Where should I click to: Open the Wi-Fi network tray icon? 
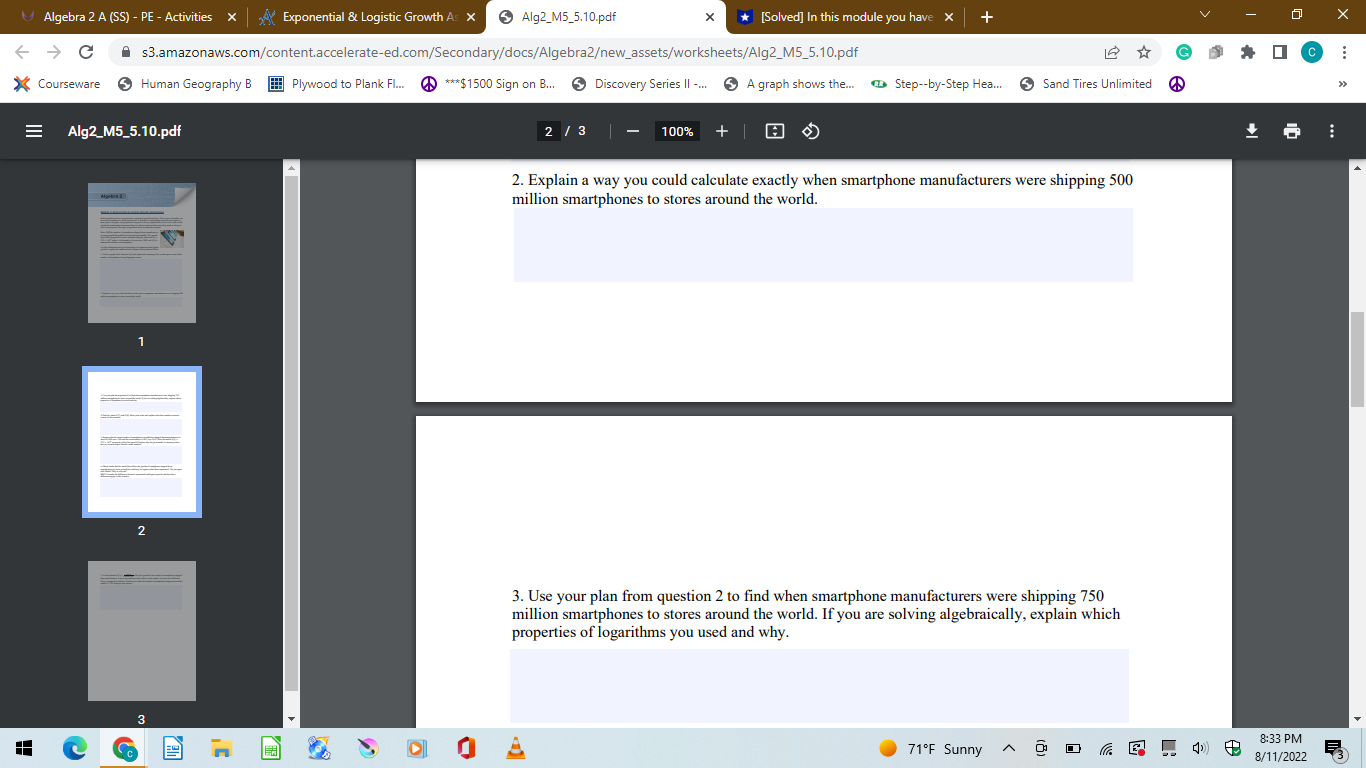[1107, 748]
